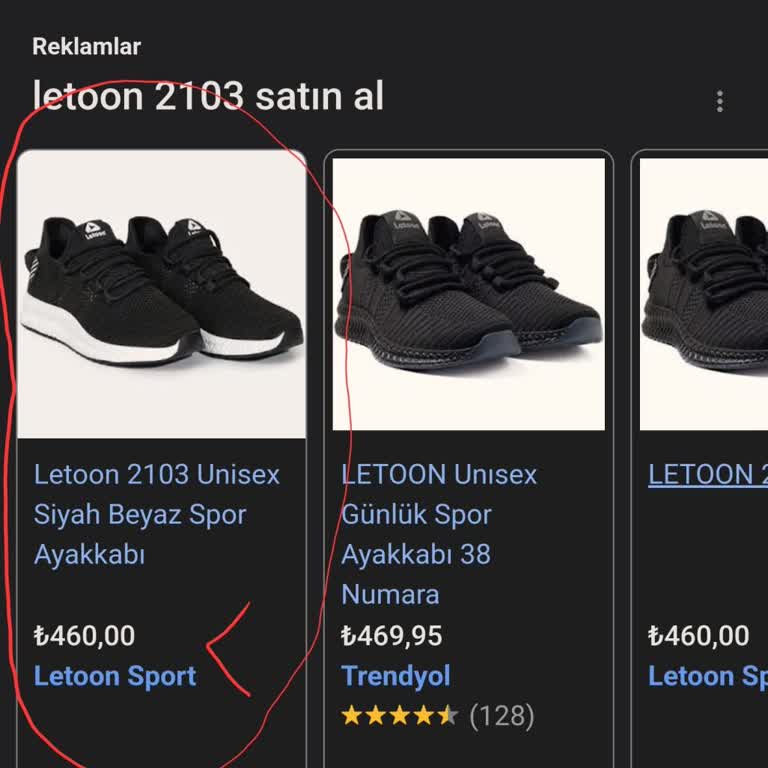The width and height of the screenshot is (768, 768).
Task: Open the cut-off Letoon seller on third card
Action: (x=707, y=676)
